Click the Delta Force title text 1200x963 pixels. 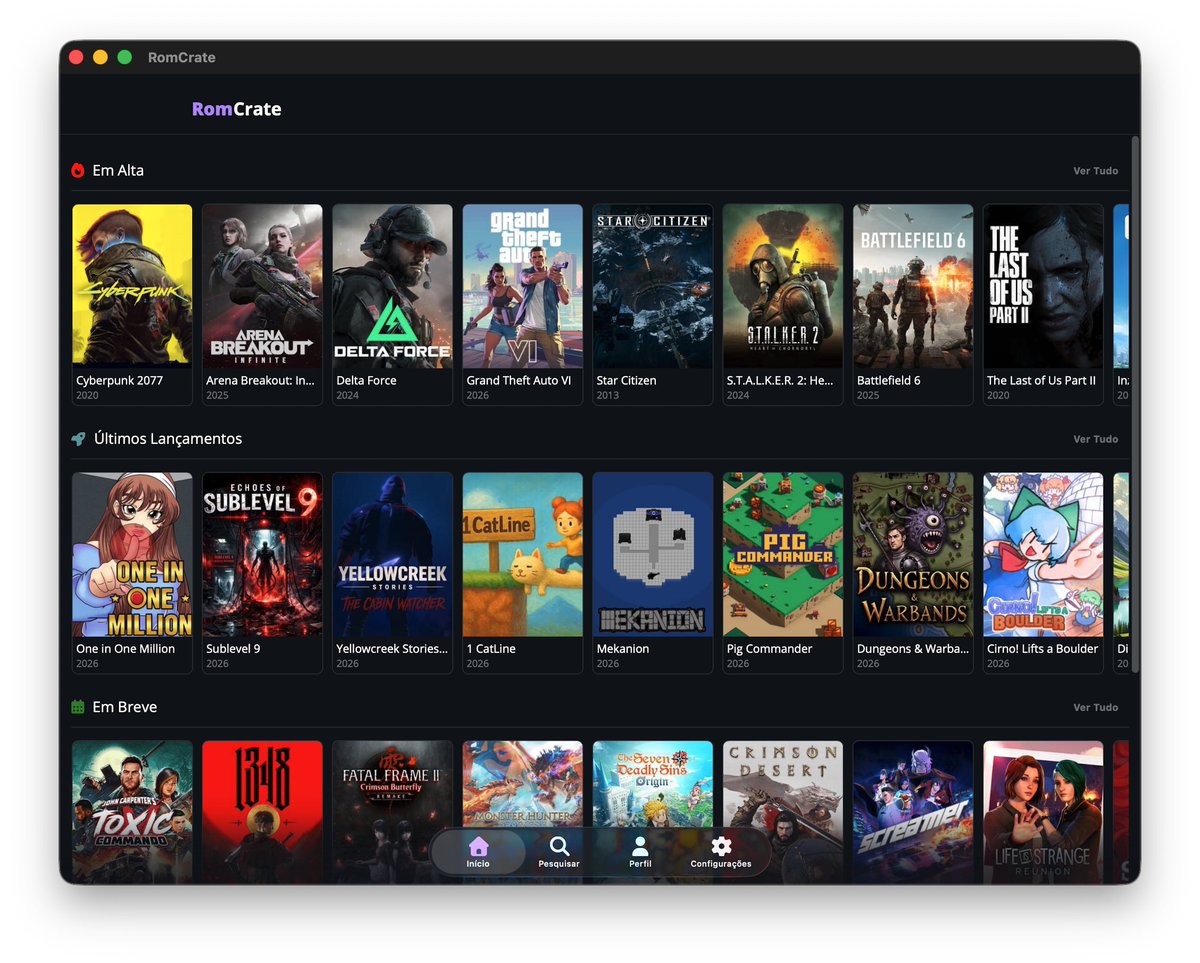pos(366,381)
